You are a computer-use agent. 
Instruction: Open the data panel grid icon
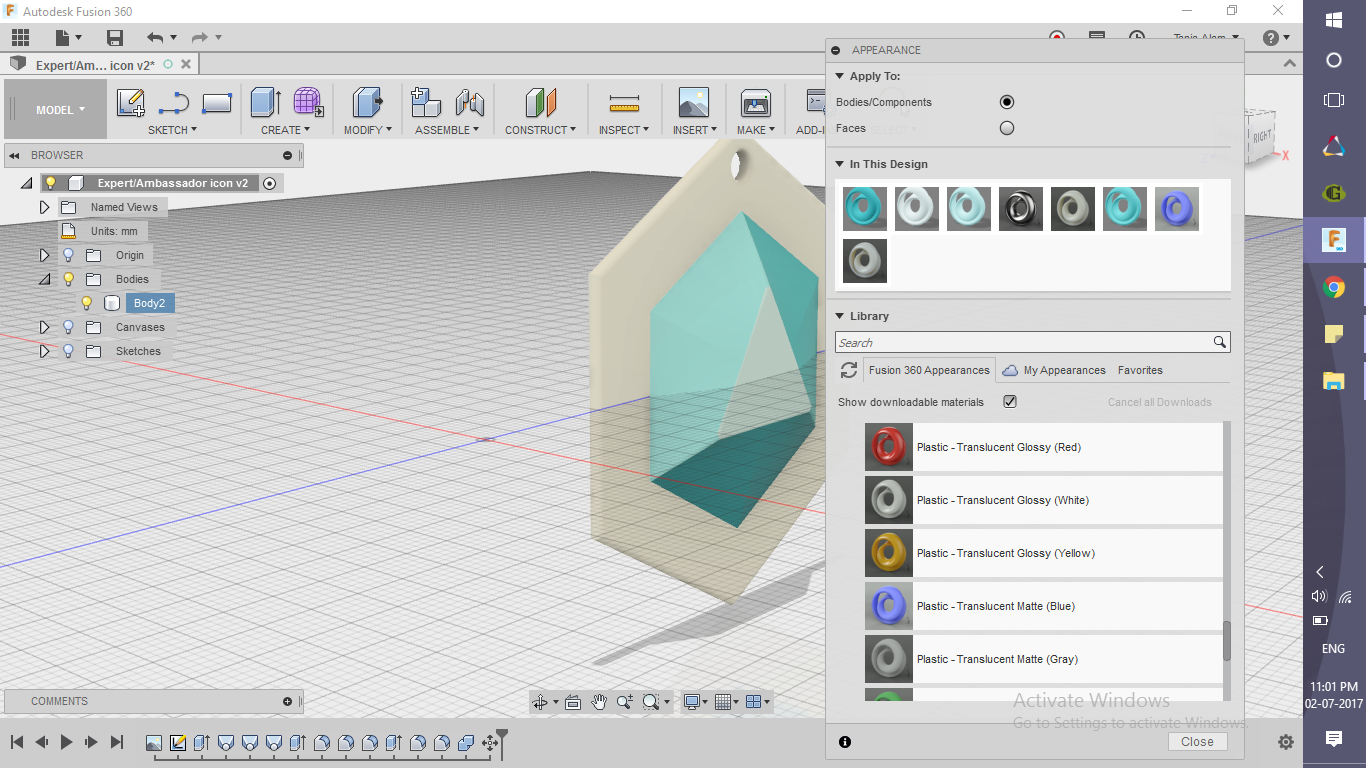click(x=20, y=38)
